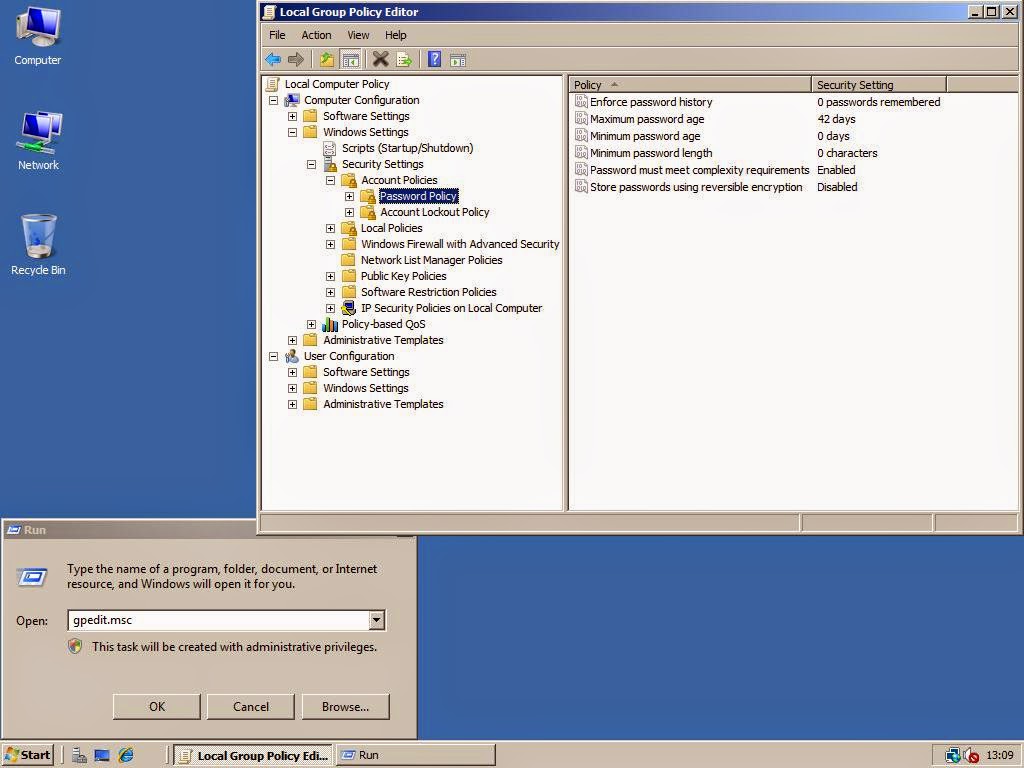Click OK in the Run dialog
The width and height of the screenshot is (1024, 768).
(156, 706)
